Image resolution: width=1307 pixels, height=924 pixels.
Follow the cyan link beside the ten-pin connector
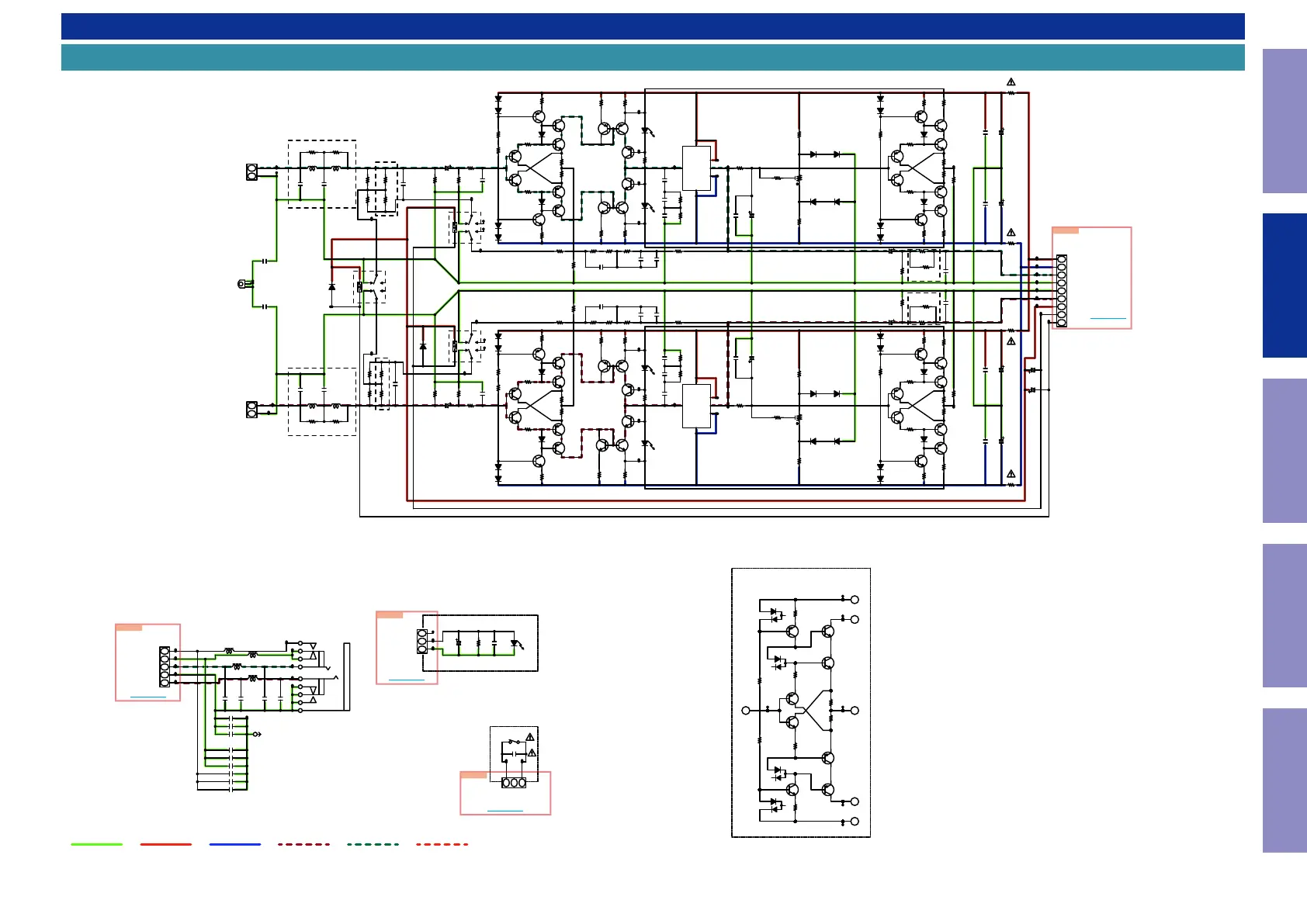click(x=1108, y=318)
